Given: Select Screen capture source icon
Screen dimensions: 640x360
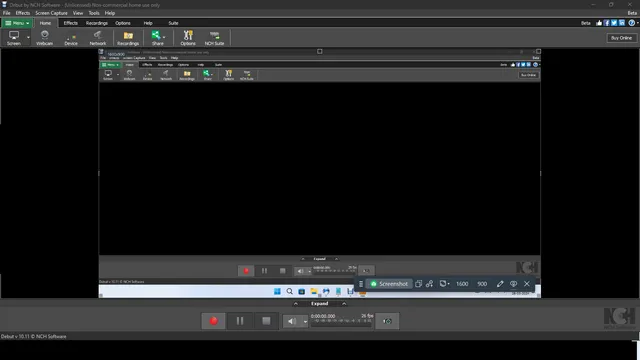Looking at the screenshot, I should coord(14,38).
